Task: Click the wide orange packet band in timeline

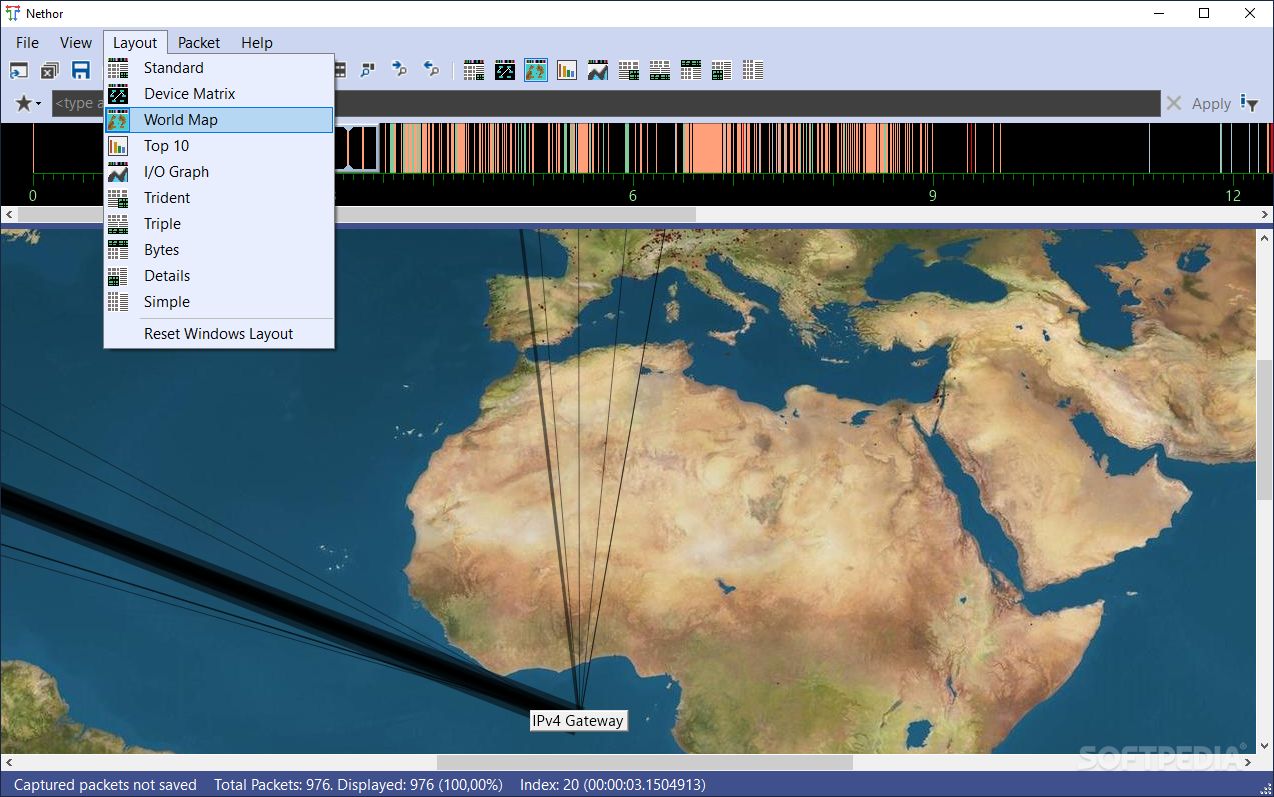Action: point(708,148)
